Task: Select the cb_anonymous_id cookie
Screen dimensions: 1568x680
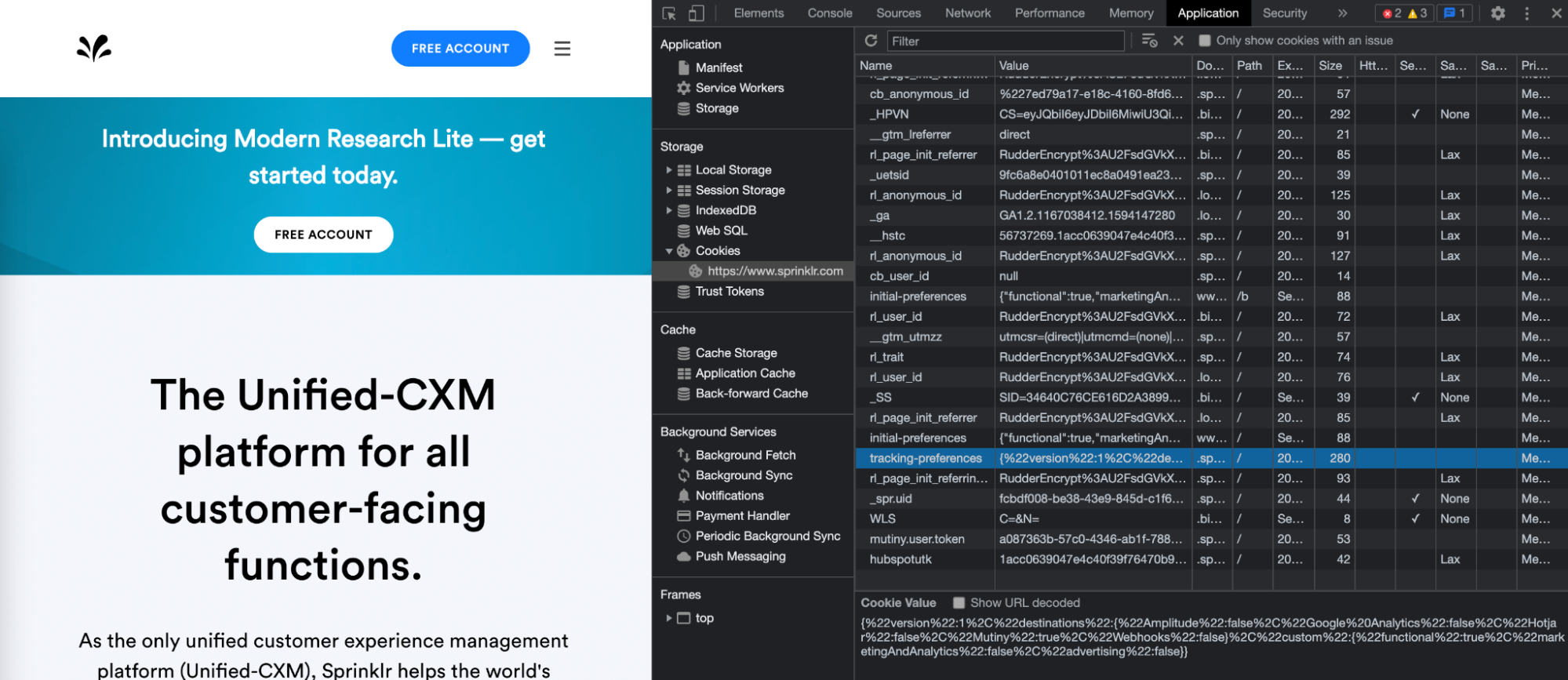Action: pos(1211,94)
